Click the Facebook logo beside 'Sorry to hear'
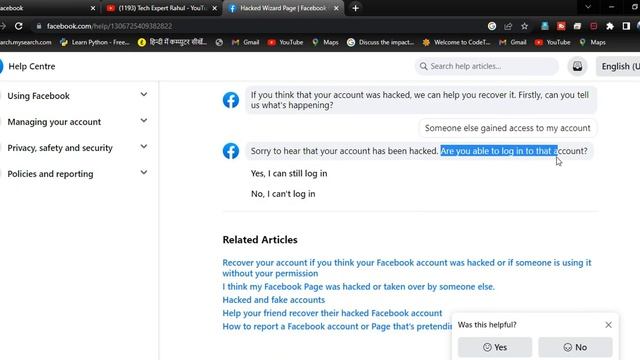 pos(231,151)
